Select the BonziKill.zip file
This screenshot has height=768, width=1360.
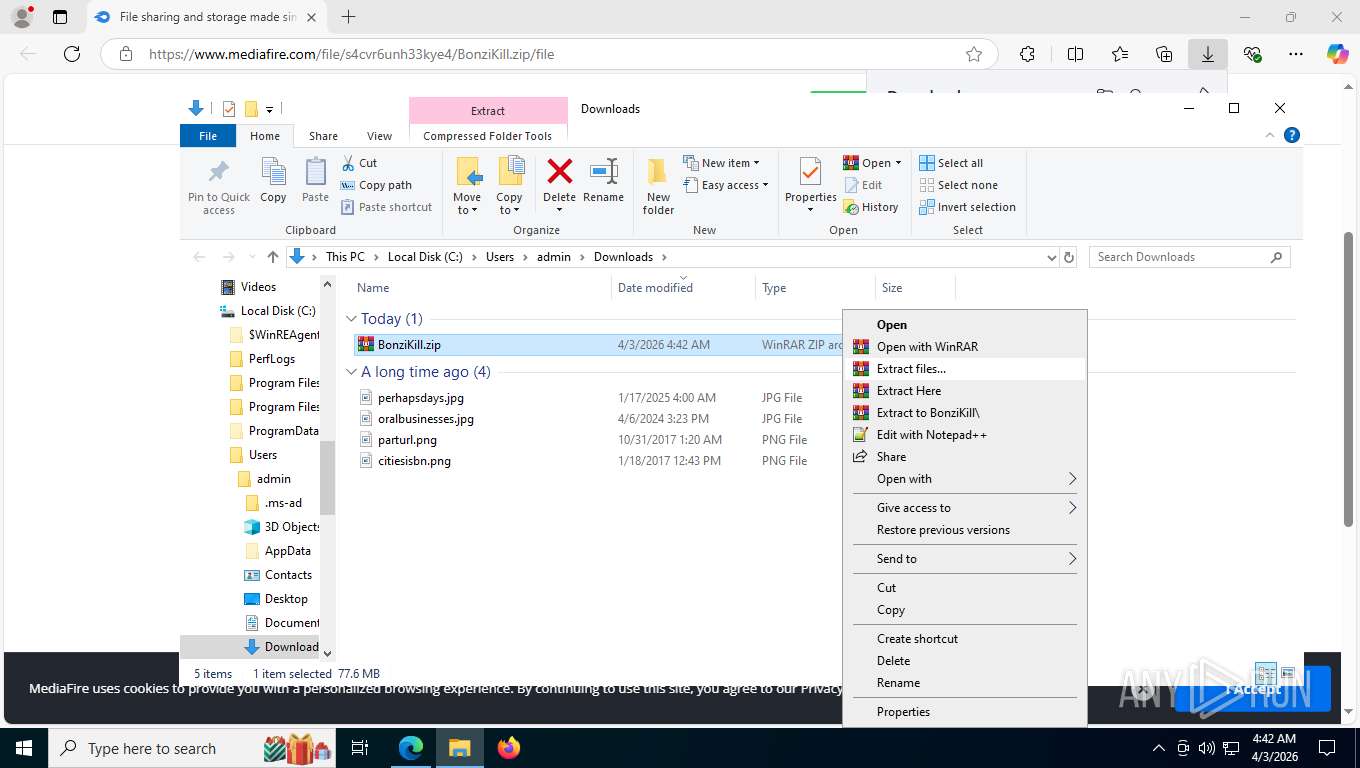(409, 345)
